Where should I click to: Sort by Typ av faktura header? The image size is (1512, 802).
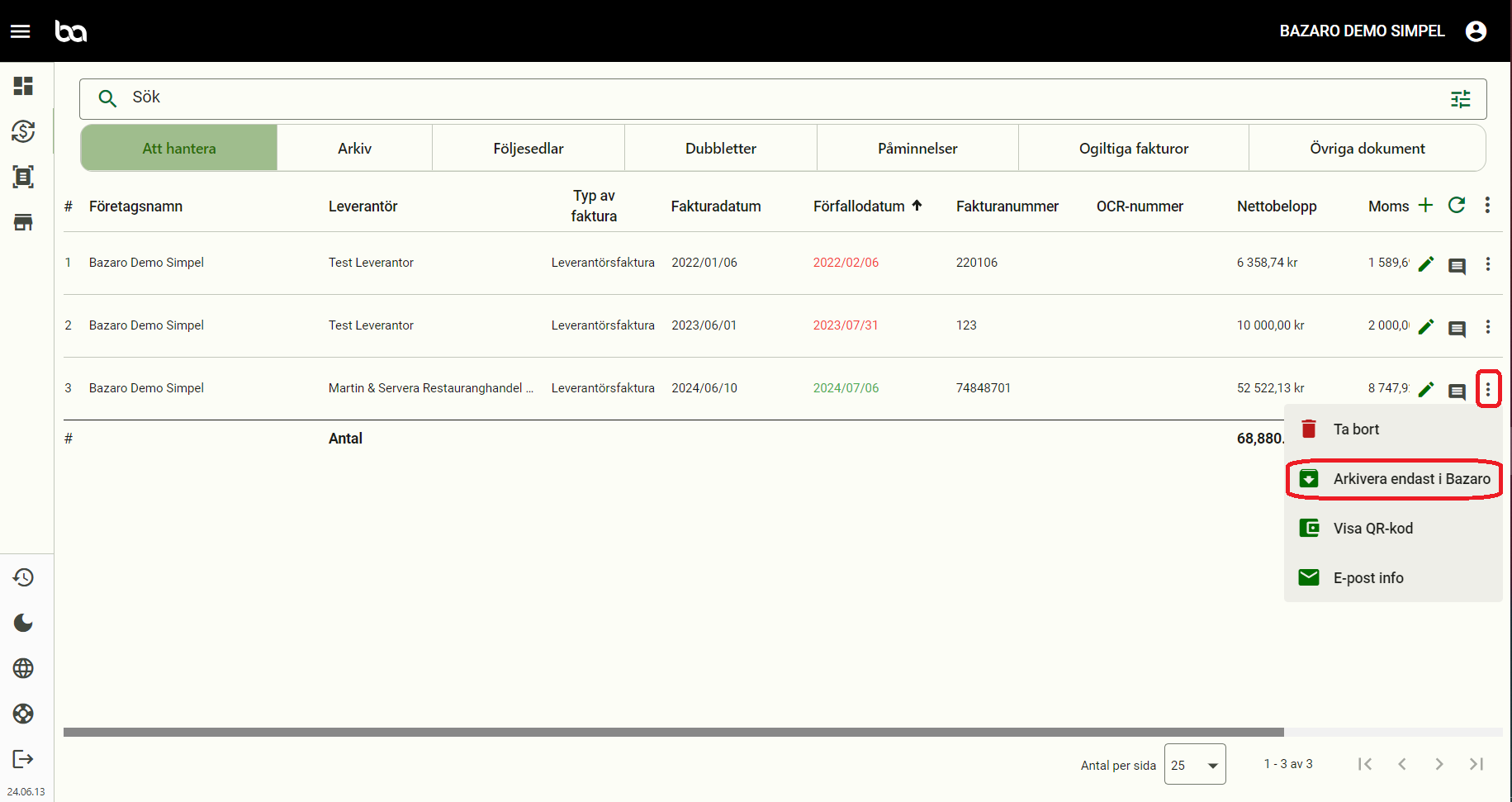pos(595,206)
